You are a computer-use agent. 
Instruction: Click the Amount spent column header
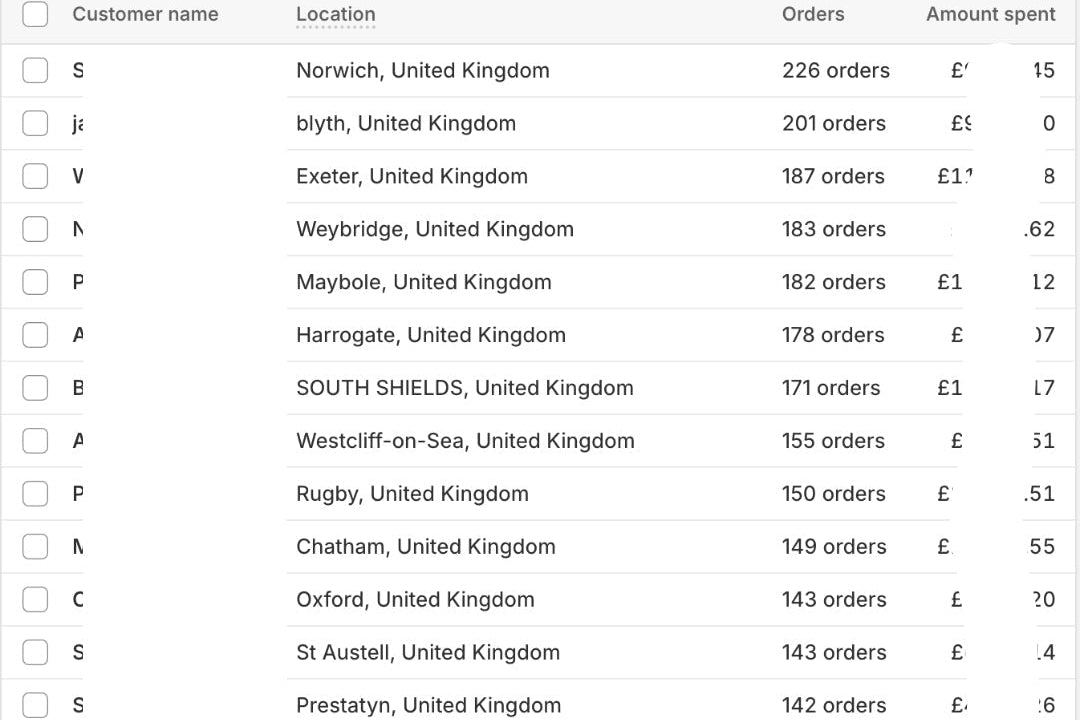point(990,14)
